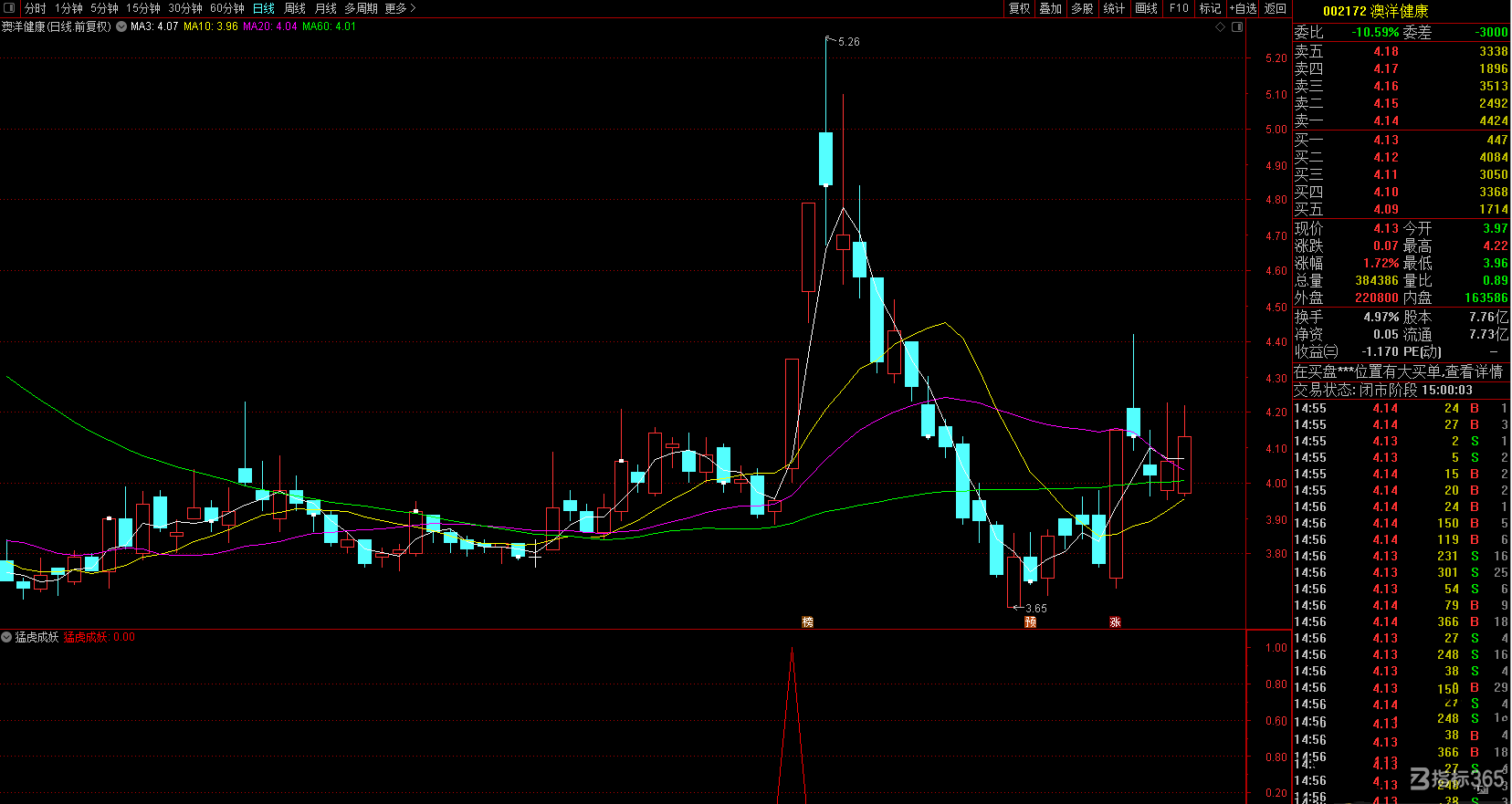Select the 周线 weekly chart tab
This screenshot has height=804, width=1512.
[x=295, y=8]
